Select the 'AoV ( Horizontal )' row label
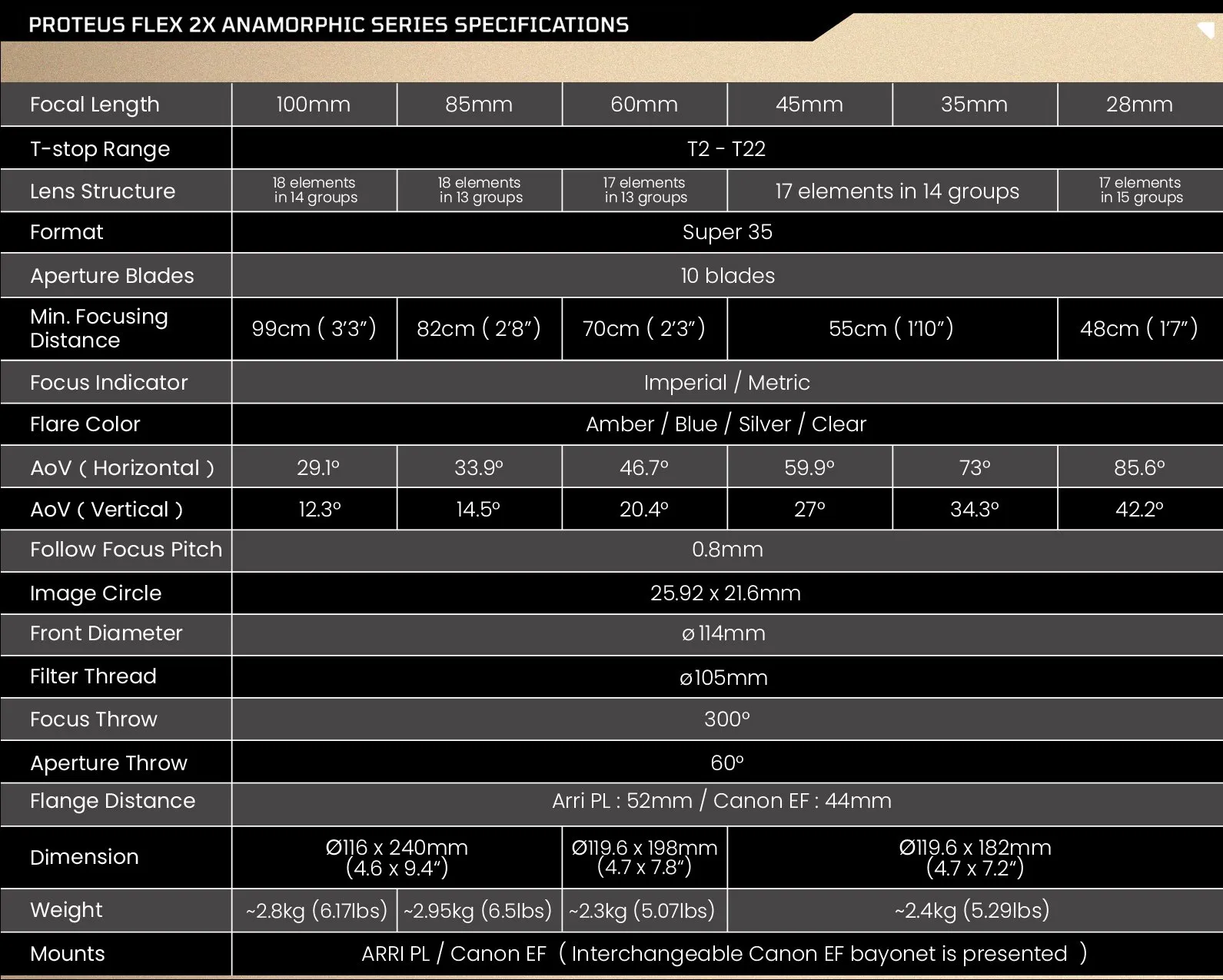This screenshot has width=1223, height=980. tap(121, 468)
